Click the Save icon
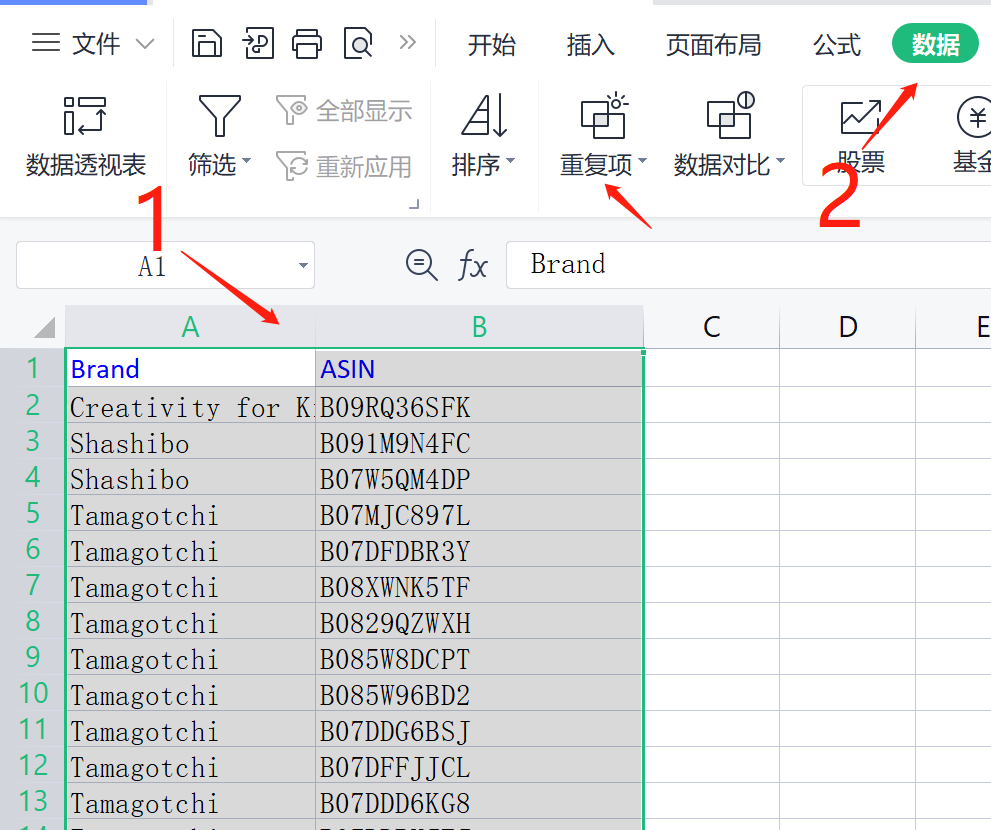The width and height of the screenshot is (991, 830). click(207, 44)
